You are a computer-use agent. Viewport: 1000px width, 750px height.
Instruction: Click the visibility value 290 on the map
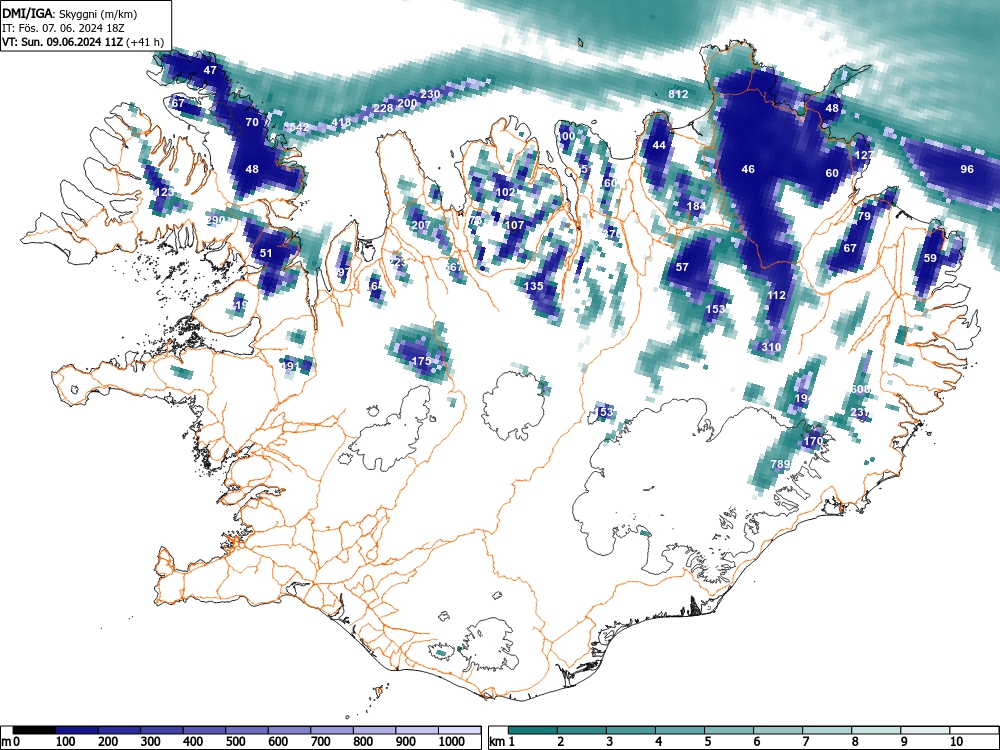(216, 220)
